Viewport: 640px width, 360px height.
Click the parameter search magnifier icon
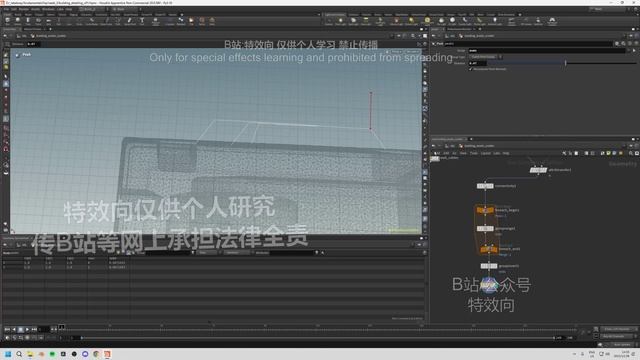[623, 43]
